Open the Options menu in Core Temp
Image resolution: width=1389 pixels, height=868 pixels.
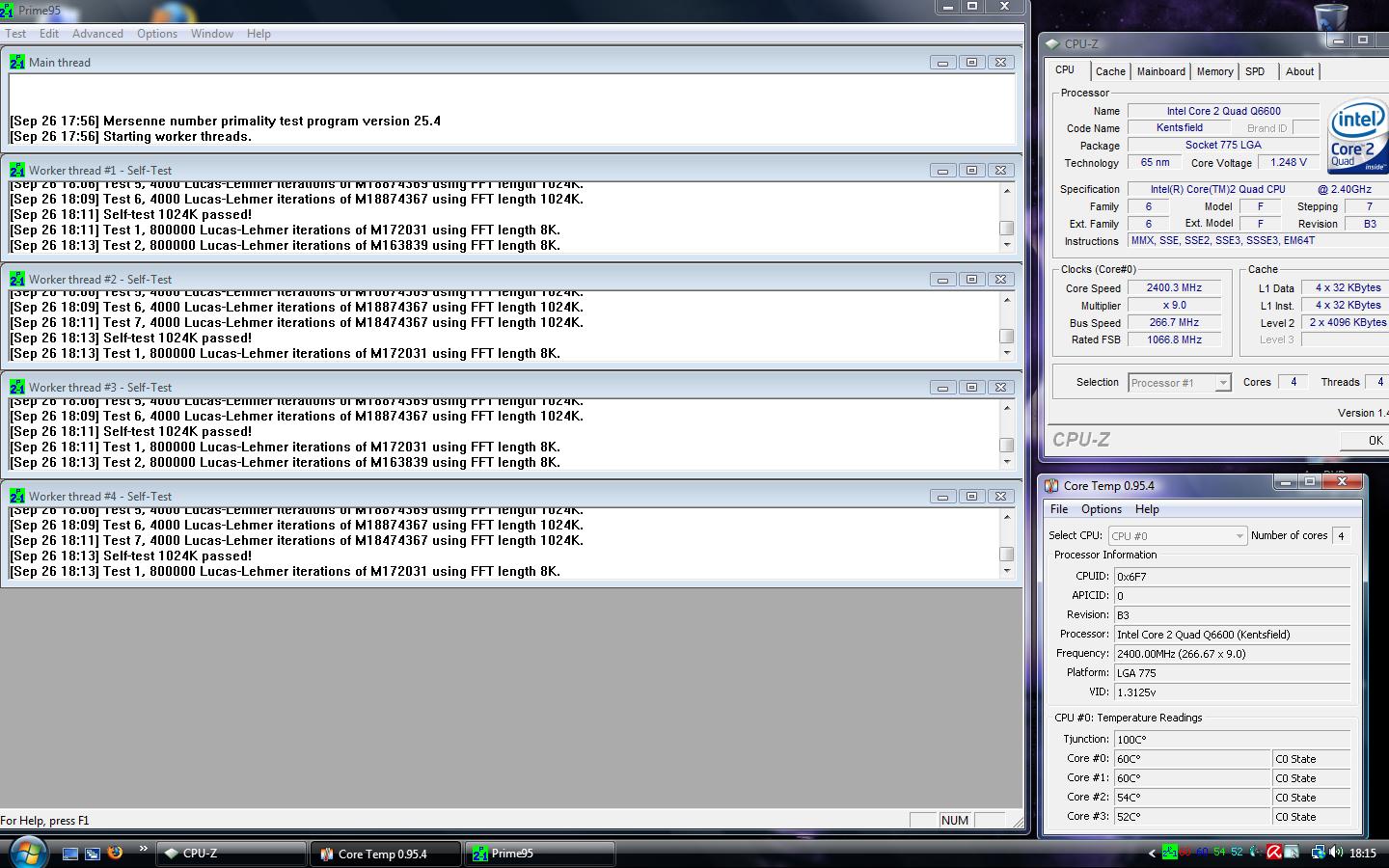[x=1102, y=509]
